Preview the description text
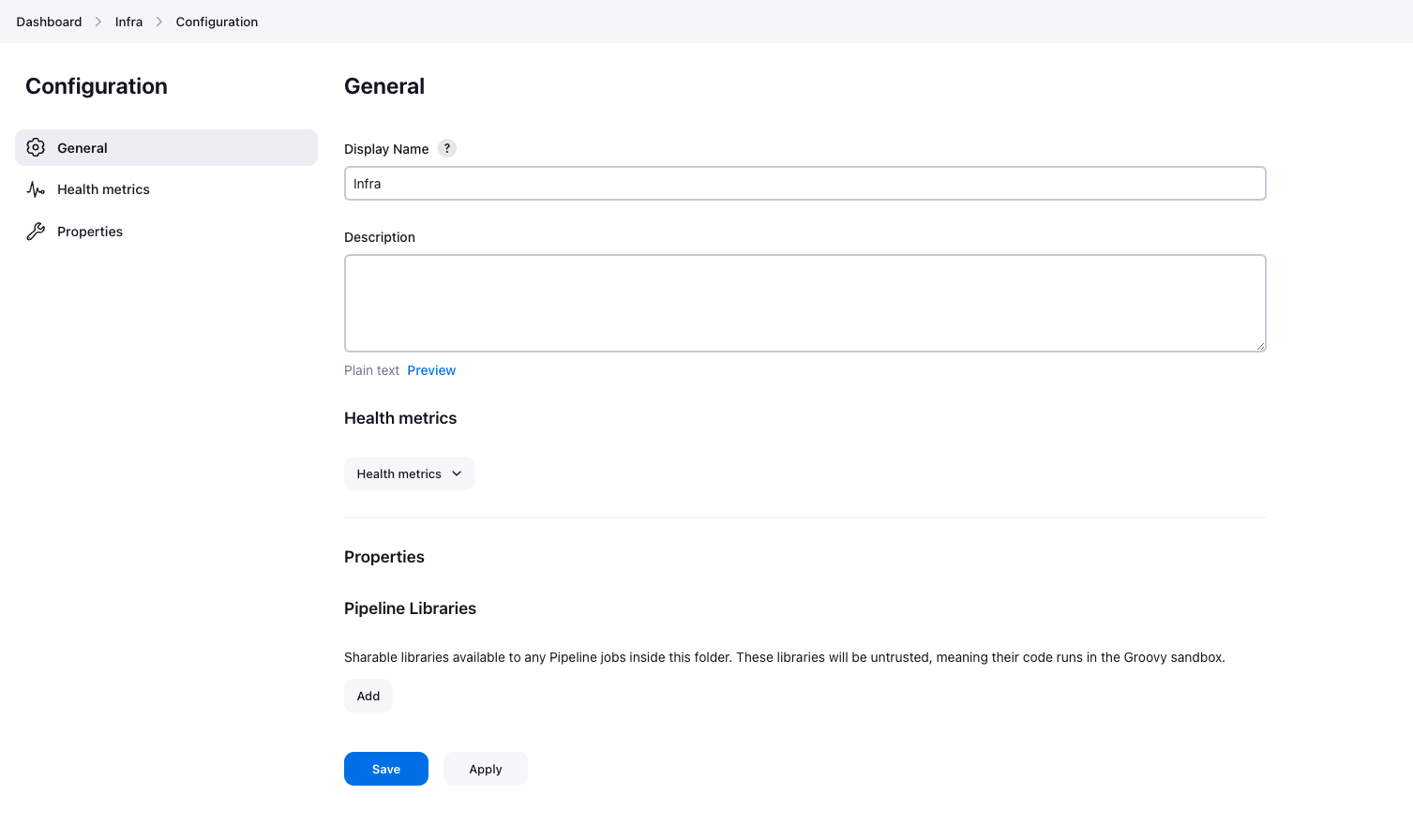This screenshot has width=1413, height=840. (431, 370)
